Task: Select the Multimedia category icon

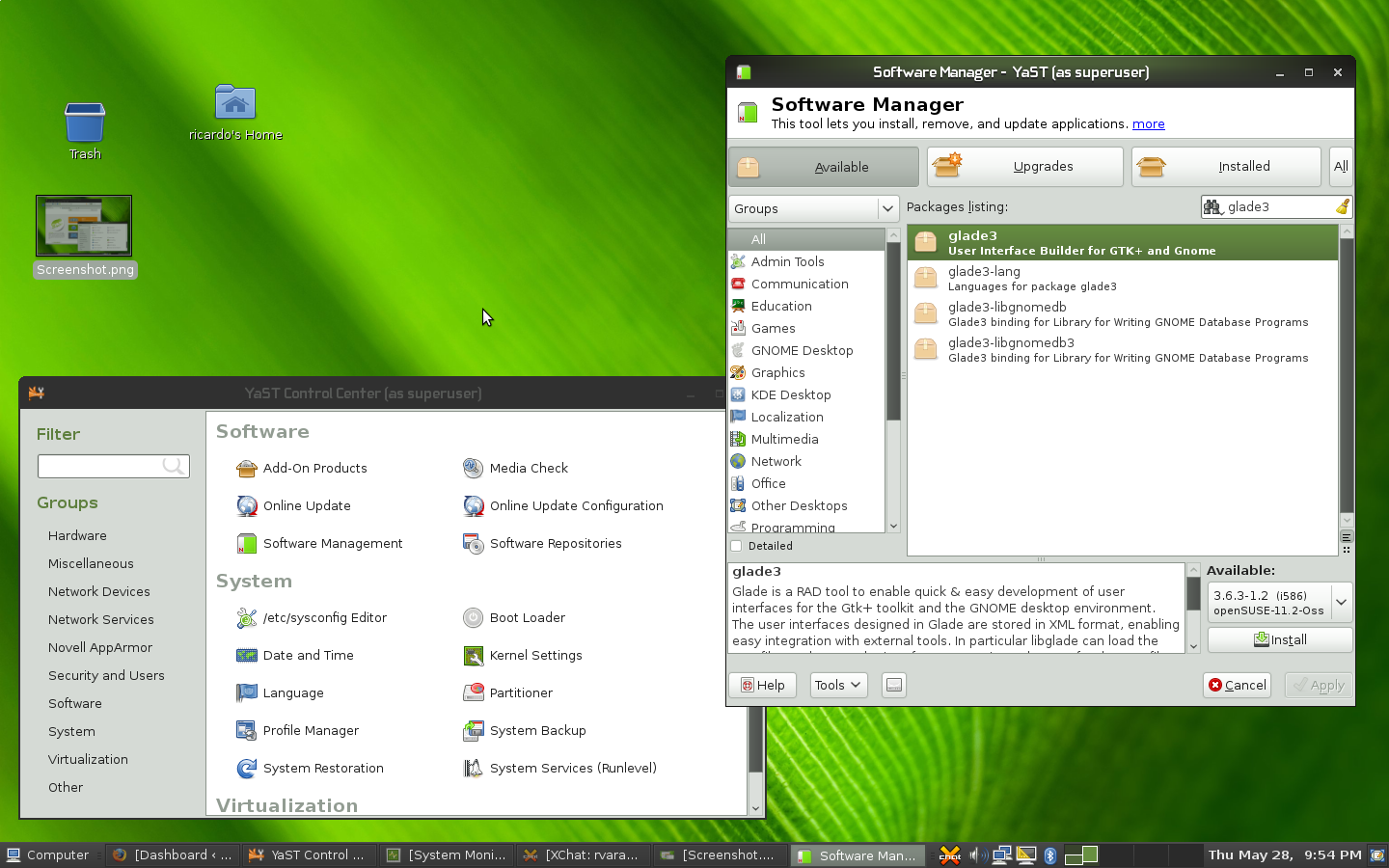Action: tap(739, 439)
